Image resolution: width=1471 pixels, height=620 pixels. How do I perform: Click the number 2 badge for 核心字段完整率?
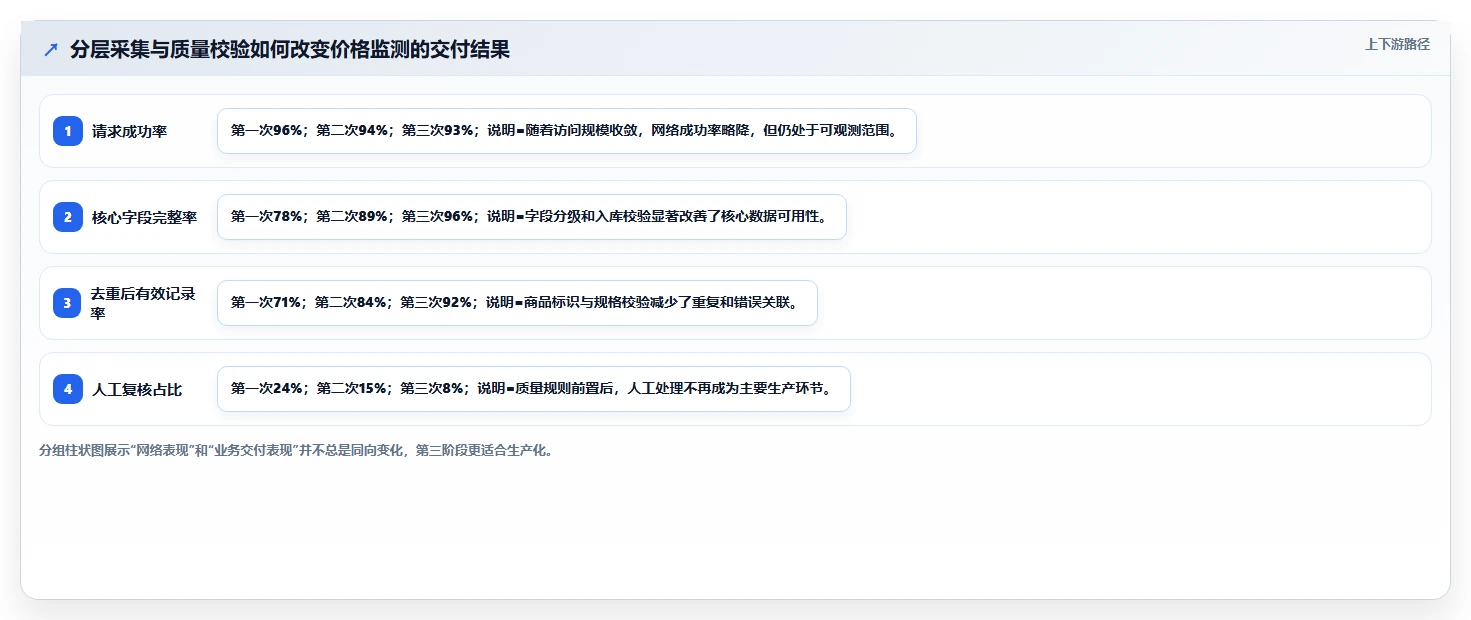[x=68, y=217]
